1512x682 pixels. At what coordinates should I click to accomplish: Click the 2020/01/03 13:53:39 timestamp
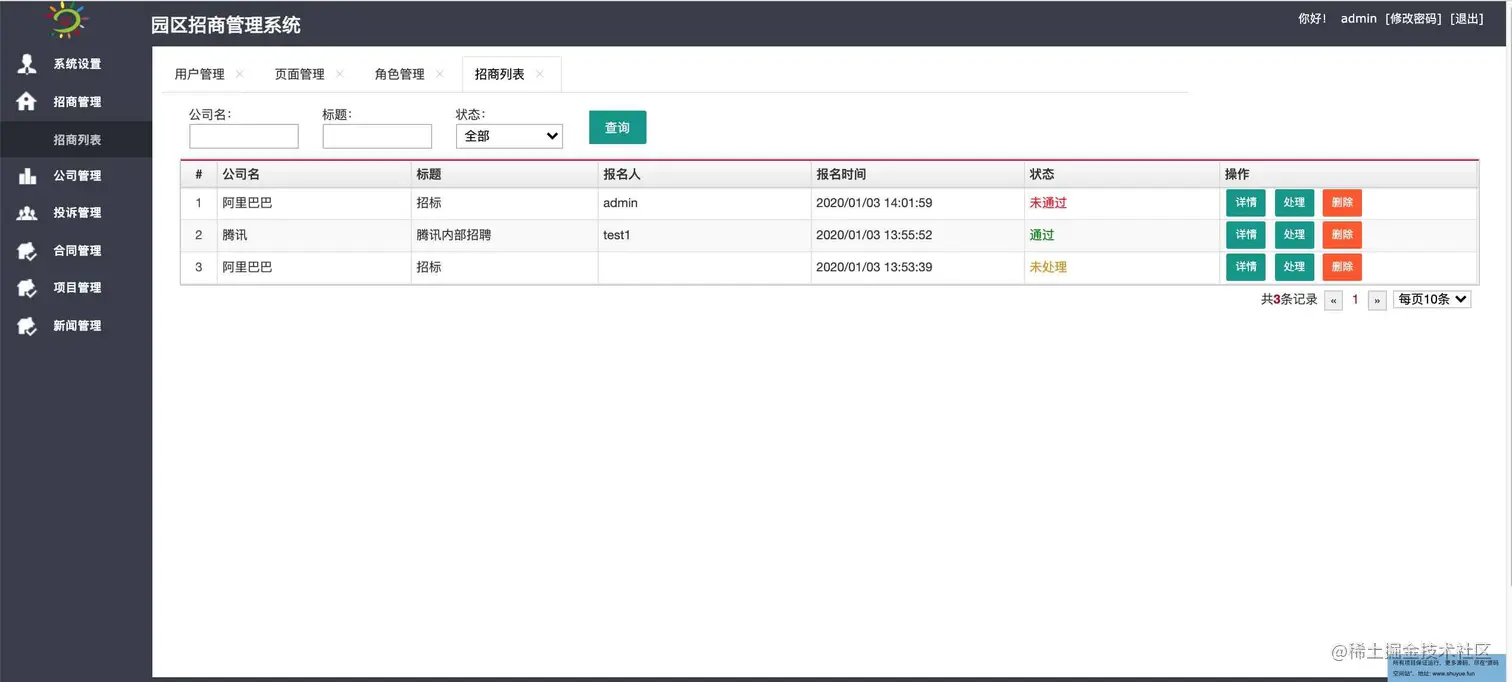coord(874,267)
